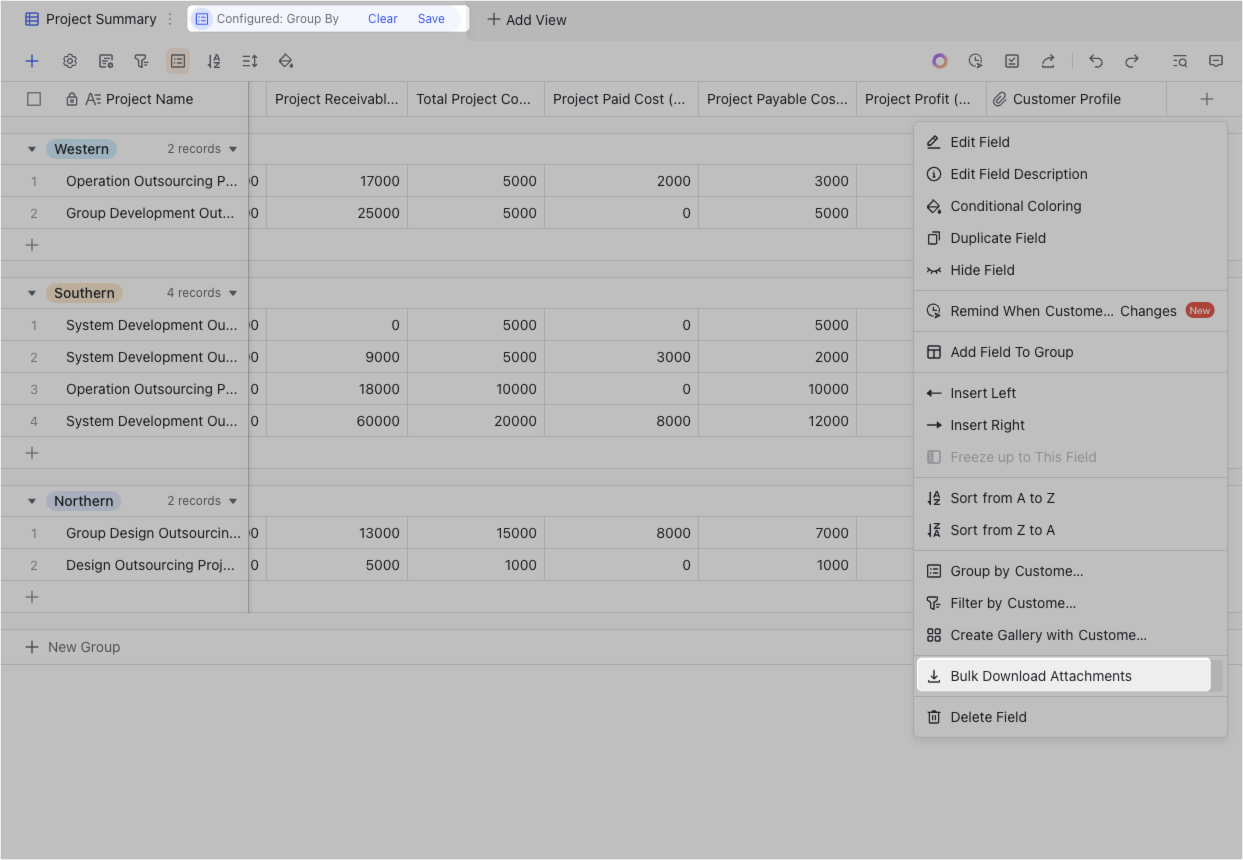
Task: Open the Western 2 records dropdown arrow
Action: tap(233, 149)
